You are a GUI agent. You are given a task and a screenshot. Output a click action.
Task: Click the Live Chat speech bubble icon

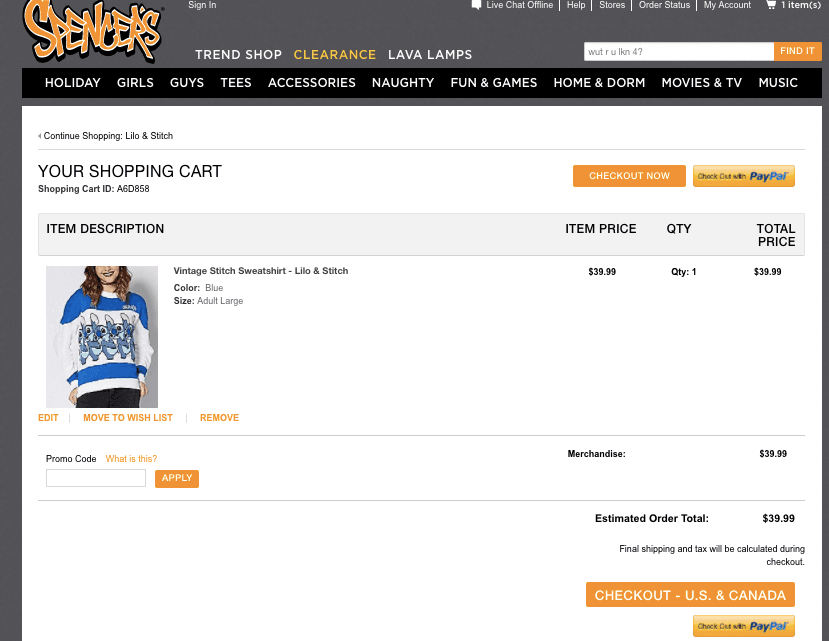[476, 5]
